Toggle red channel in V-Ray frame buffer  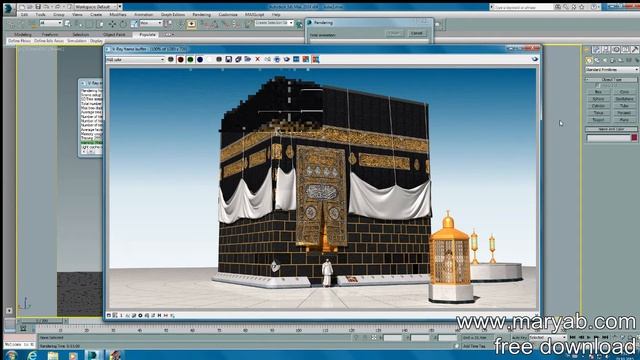pyautogui.click(x=180, y=60)
